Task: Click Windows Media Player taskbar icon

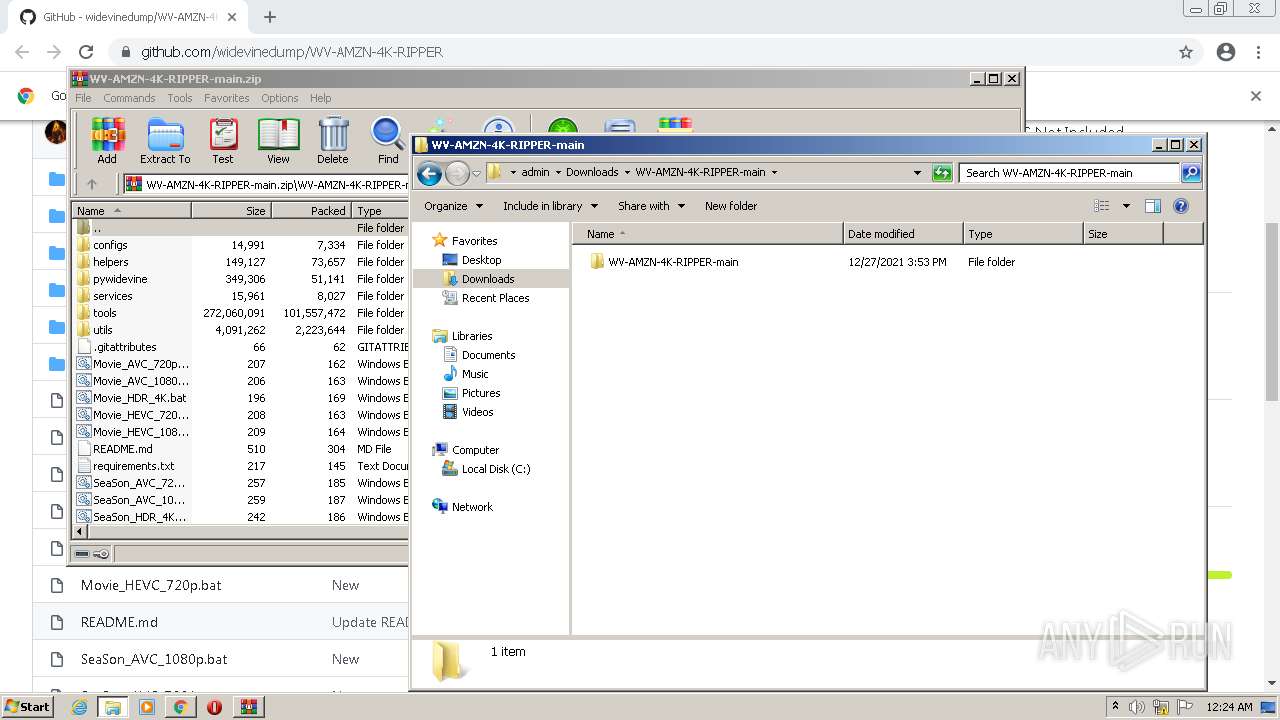Action: 147,707
